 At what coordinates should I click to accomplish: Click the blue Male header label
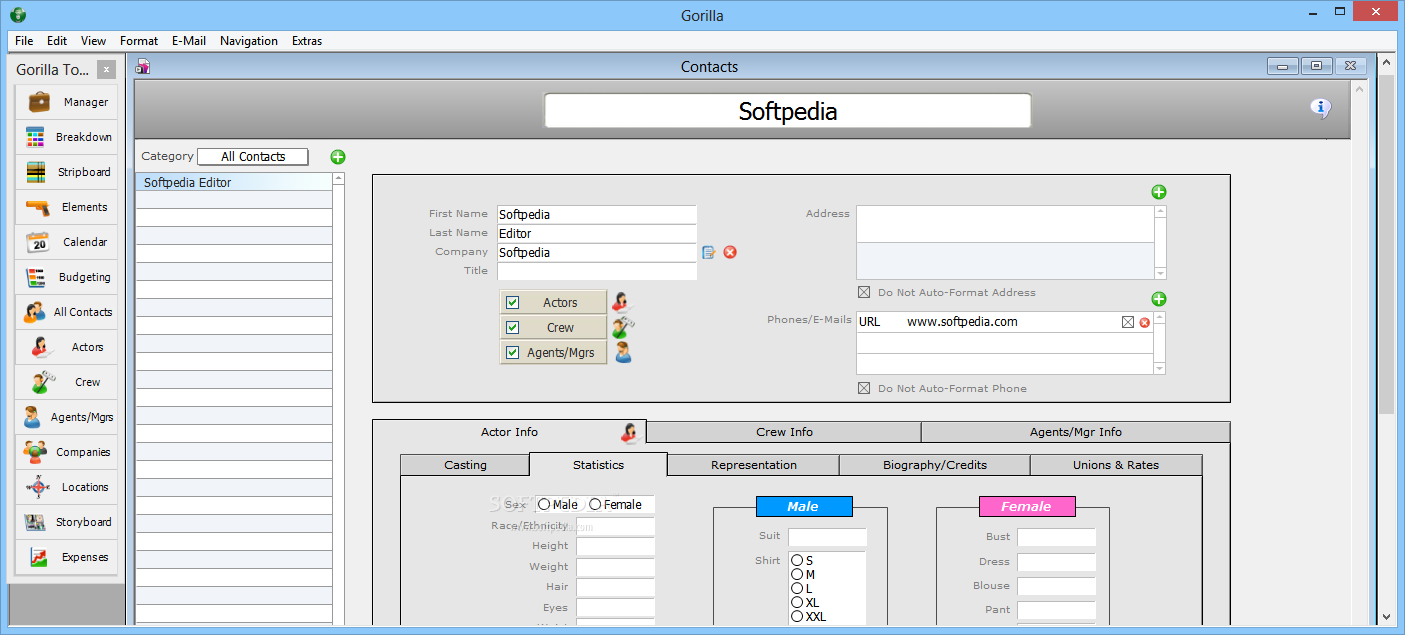804,506
